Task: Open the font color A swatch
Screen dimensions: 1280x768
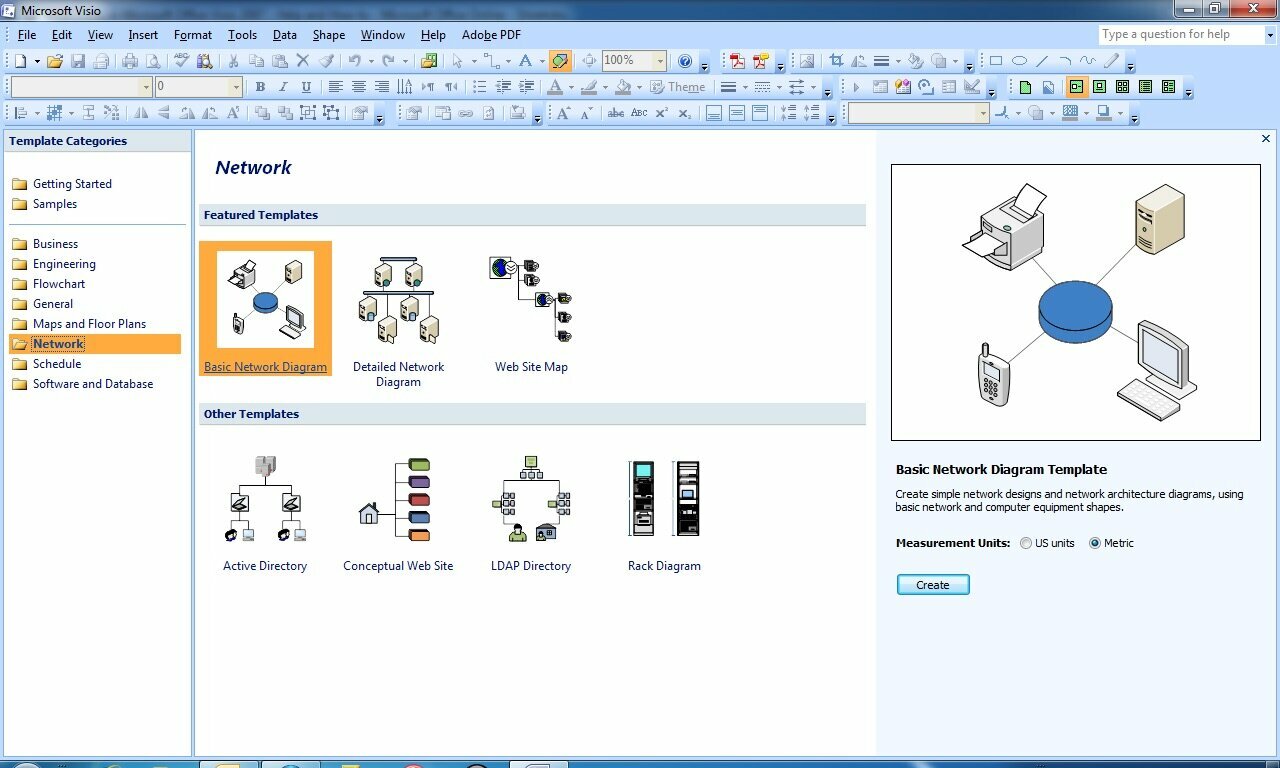Action: (555, 87)
